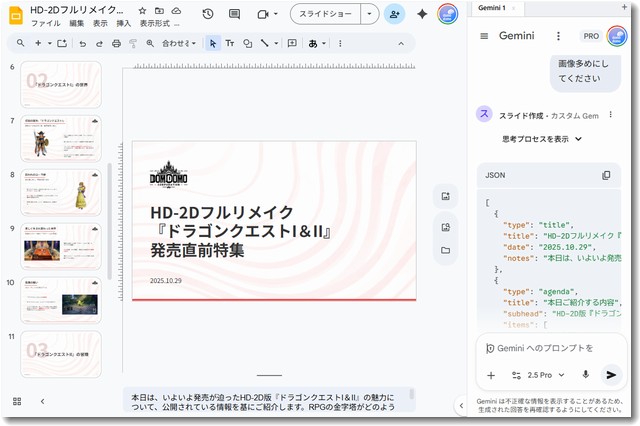Select slide 9 thumbnail in filmstrip
Screen dimensions: 640x426
click(x=61, y=246)
